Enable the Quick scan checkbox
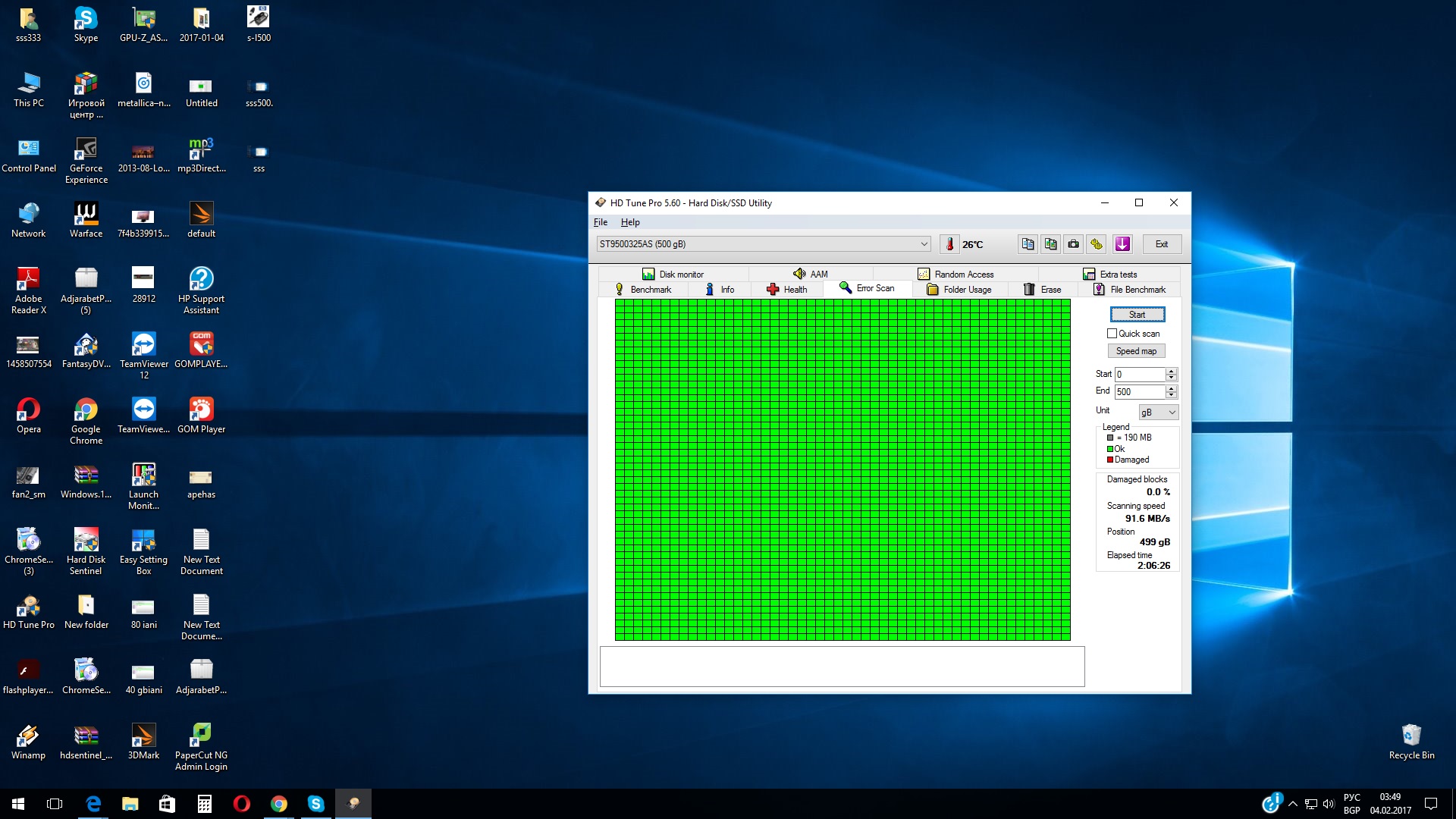 (1112, 334)
